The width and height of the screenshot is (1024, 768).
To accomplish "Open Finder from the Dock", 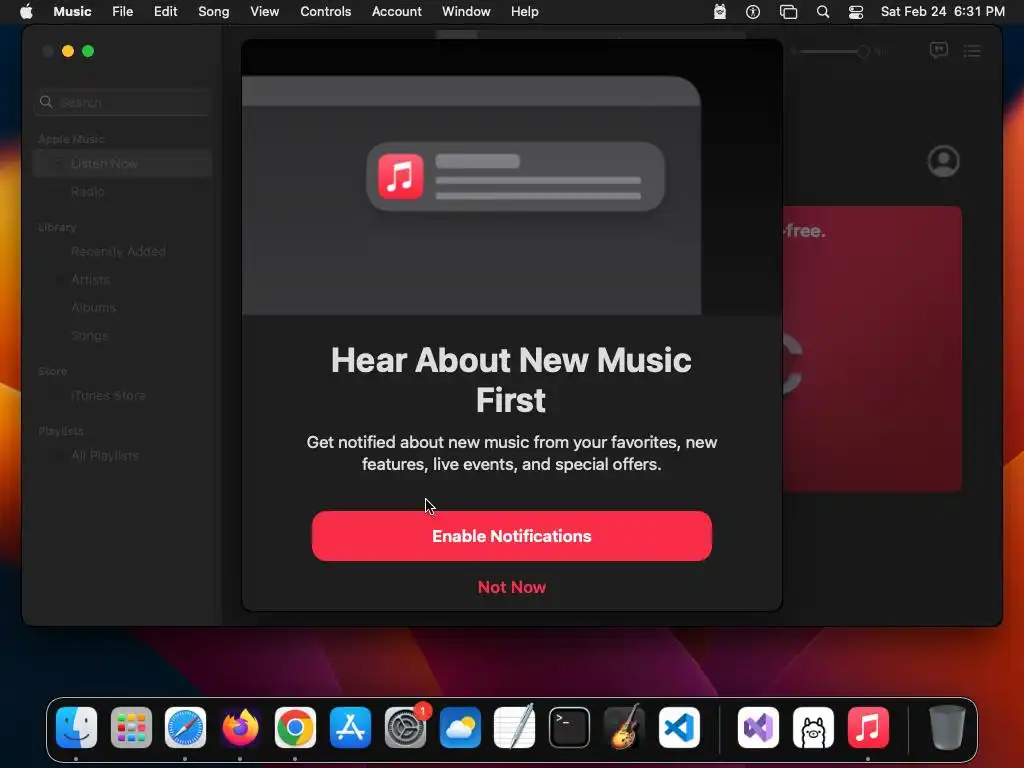I will tap(76, 728).
